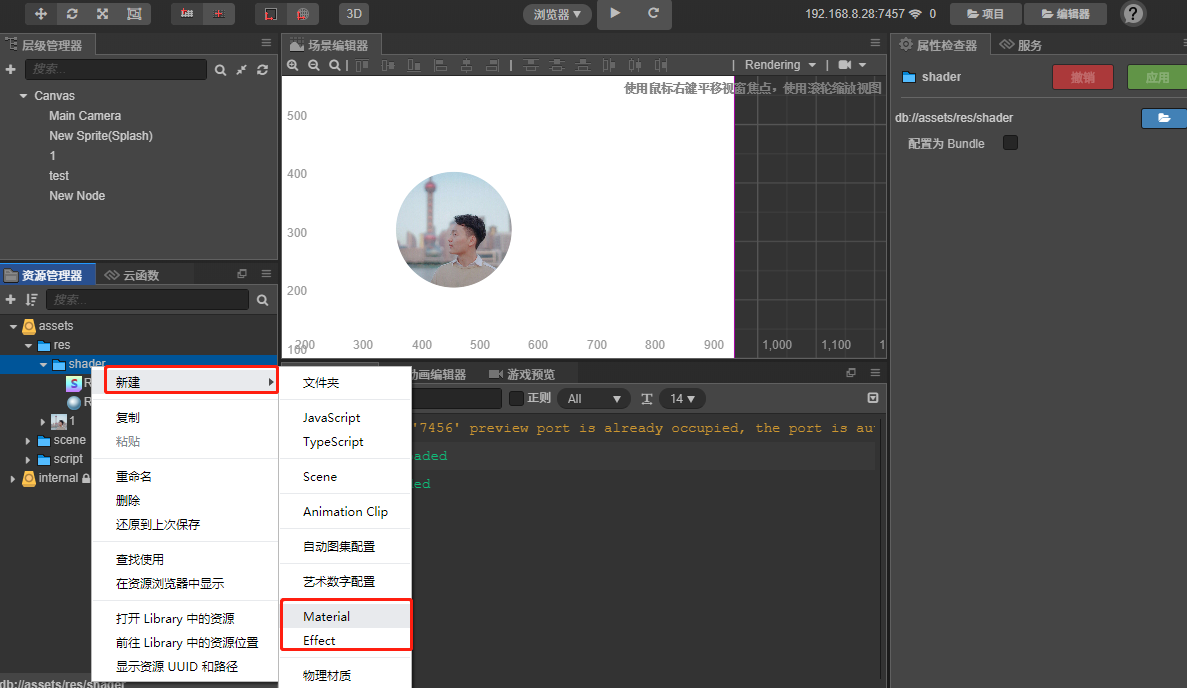Click the green 应用 apply button

point(1157,77)
